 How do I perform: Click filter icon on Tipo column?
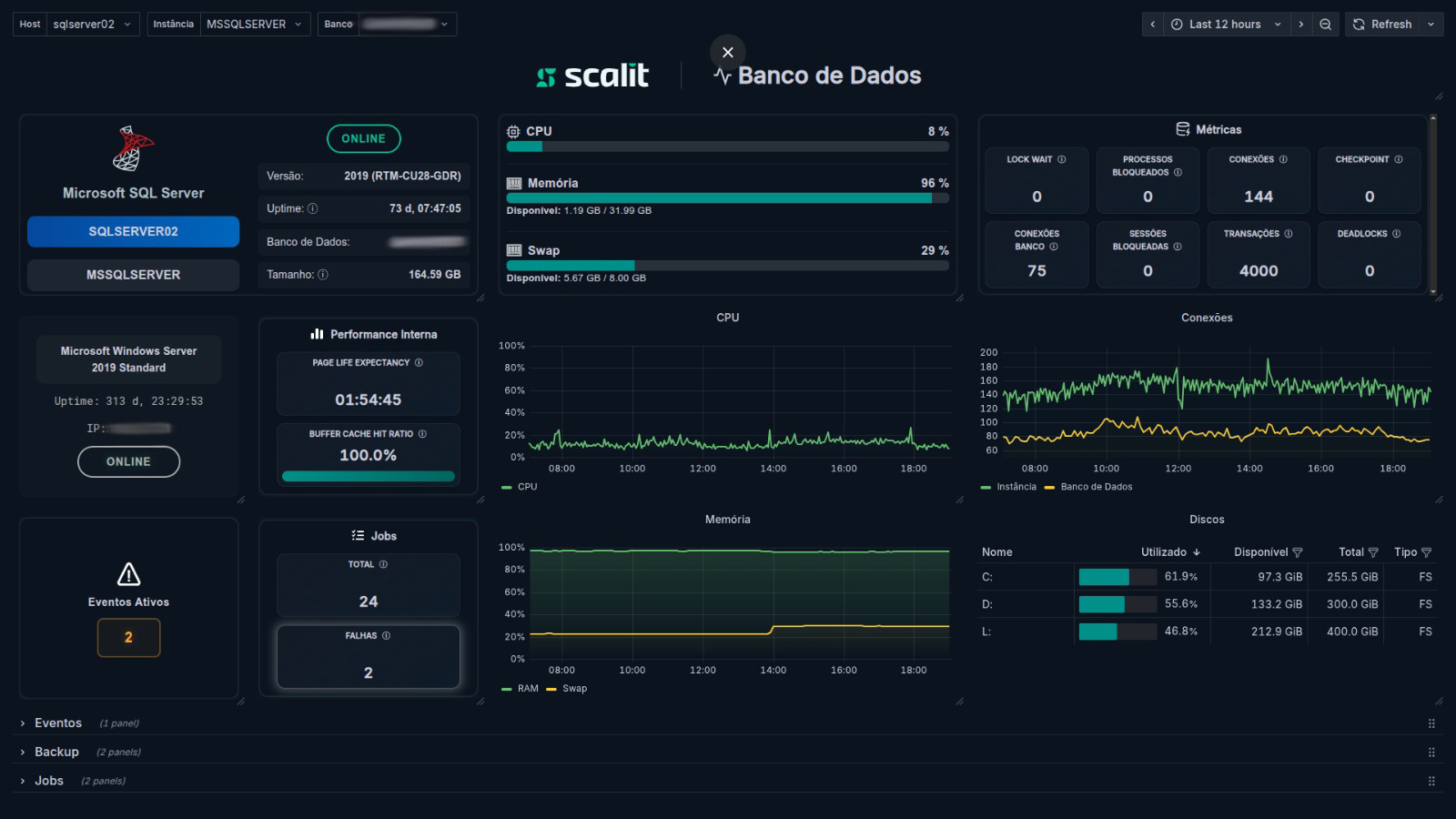[x=1426, y=552]
